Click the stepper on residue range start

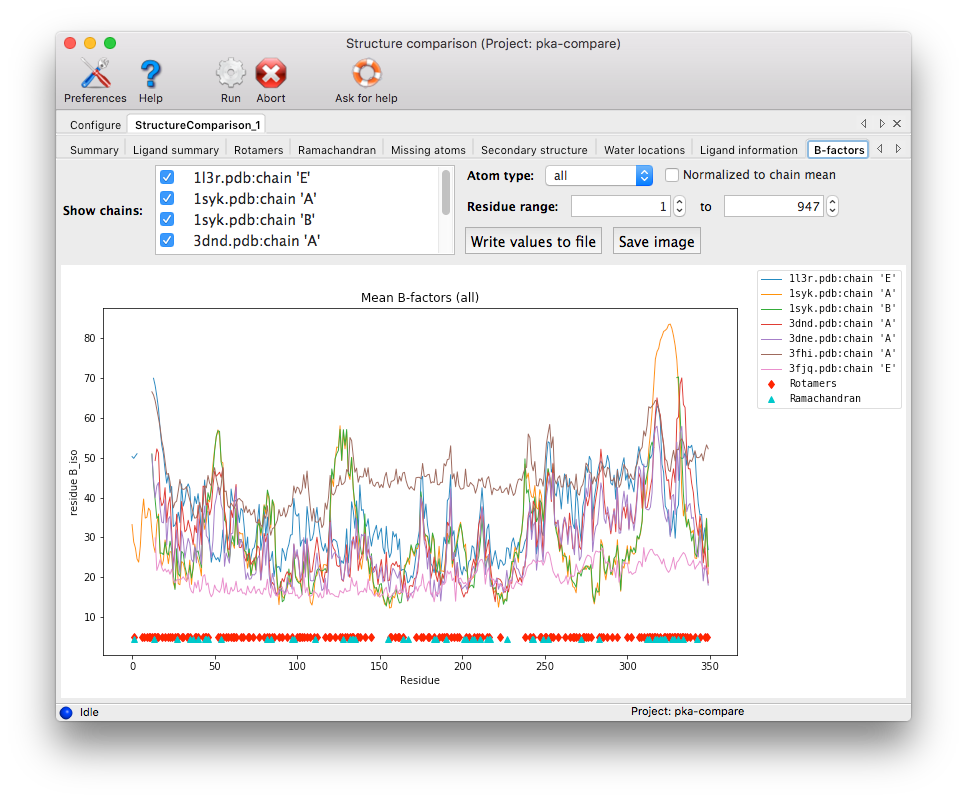click(679, 207)
